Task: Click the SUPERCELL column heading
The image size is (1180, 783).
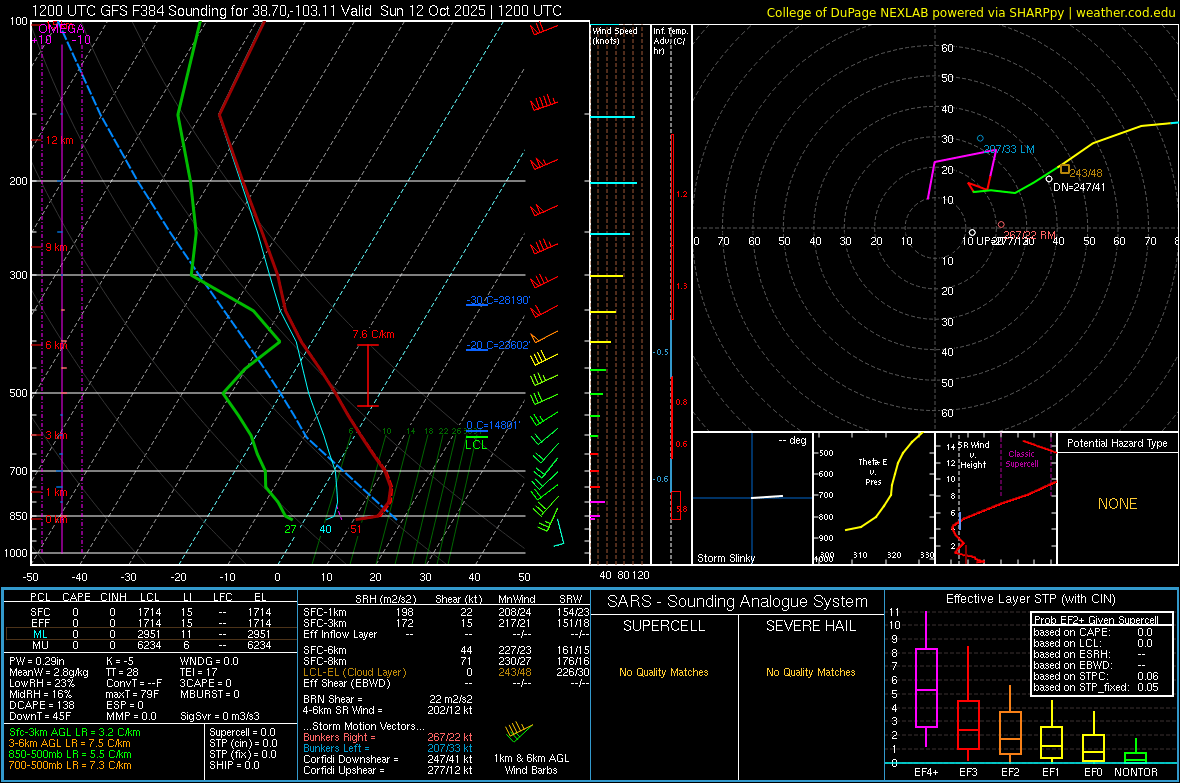Action: pyautogui.click(x=664, y=626)
